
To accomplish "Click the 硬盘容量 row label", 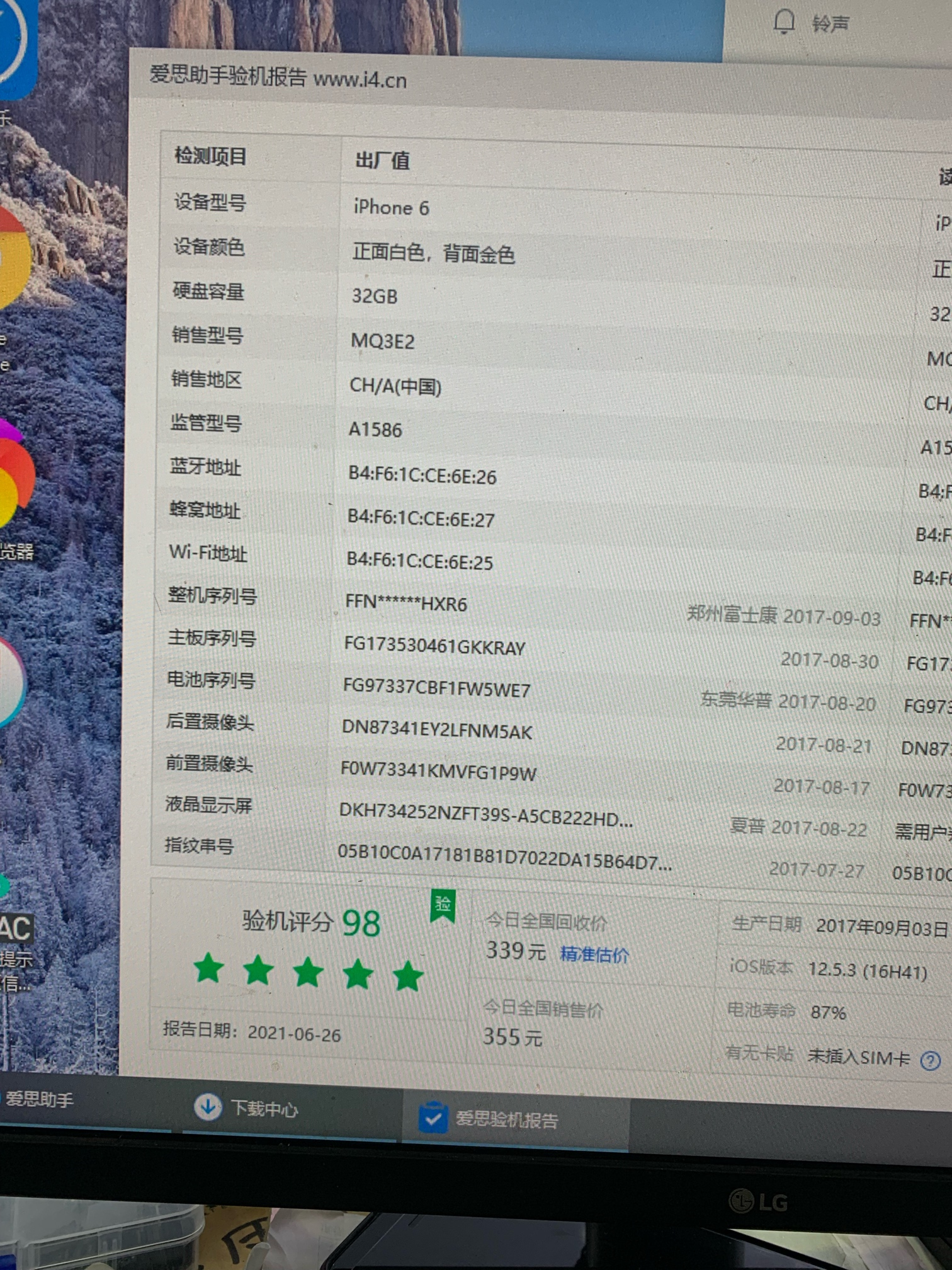I will [x=208, y=291].
